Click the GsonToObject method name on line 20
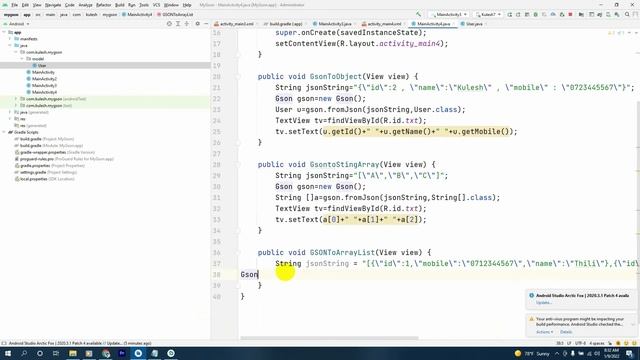 [x=336, y=77]
